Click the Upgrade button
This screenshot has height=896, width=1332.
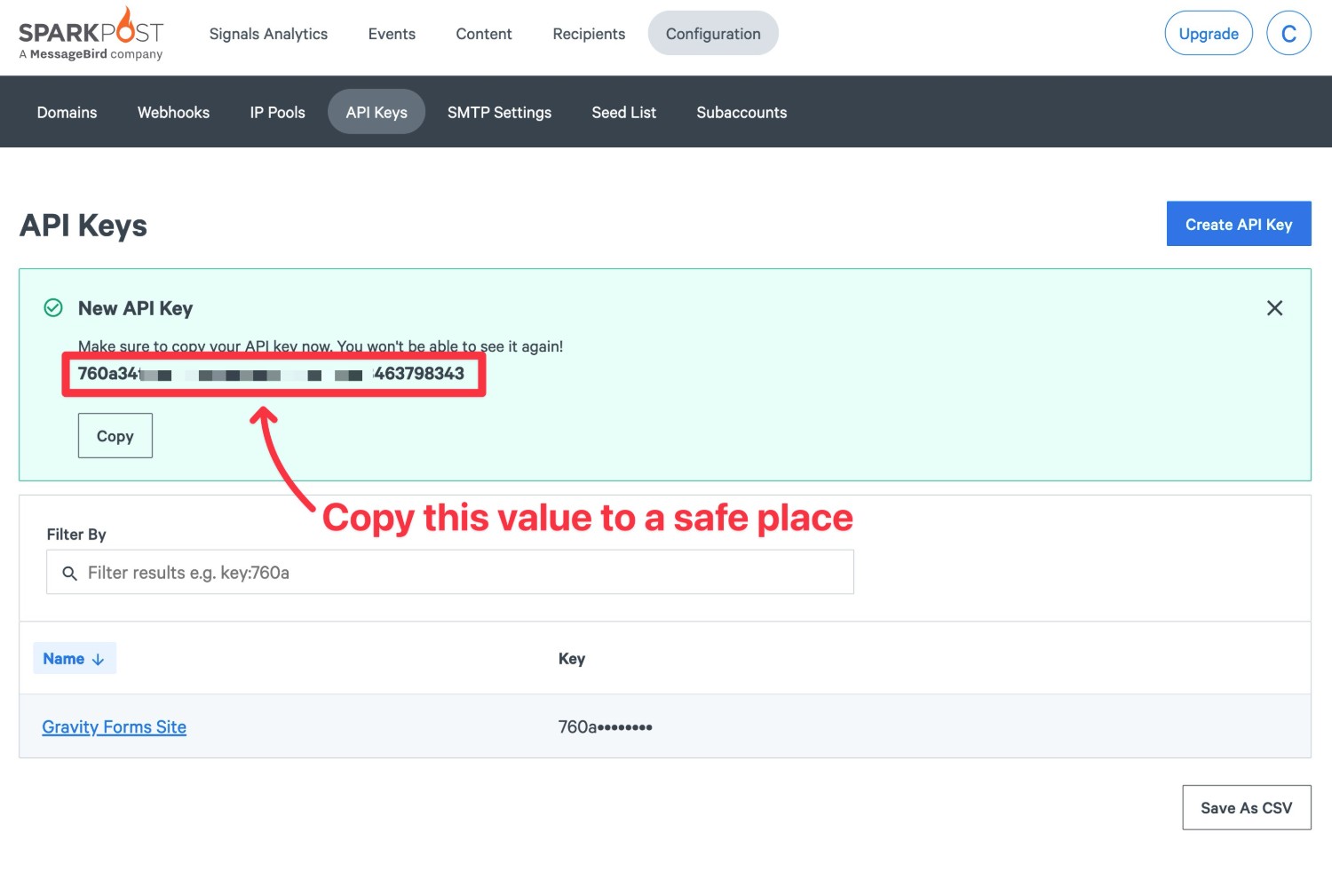tap(1209, 34)
